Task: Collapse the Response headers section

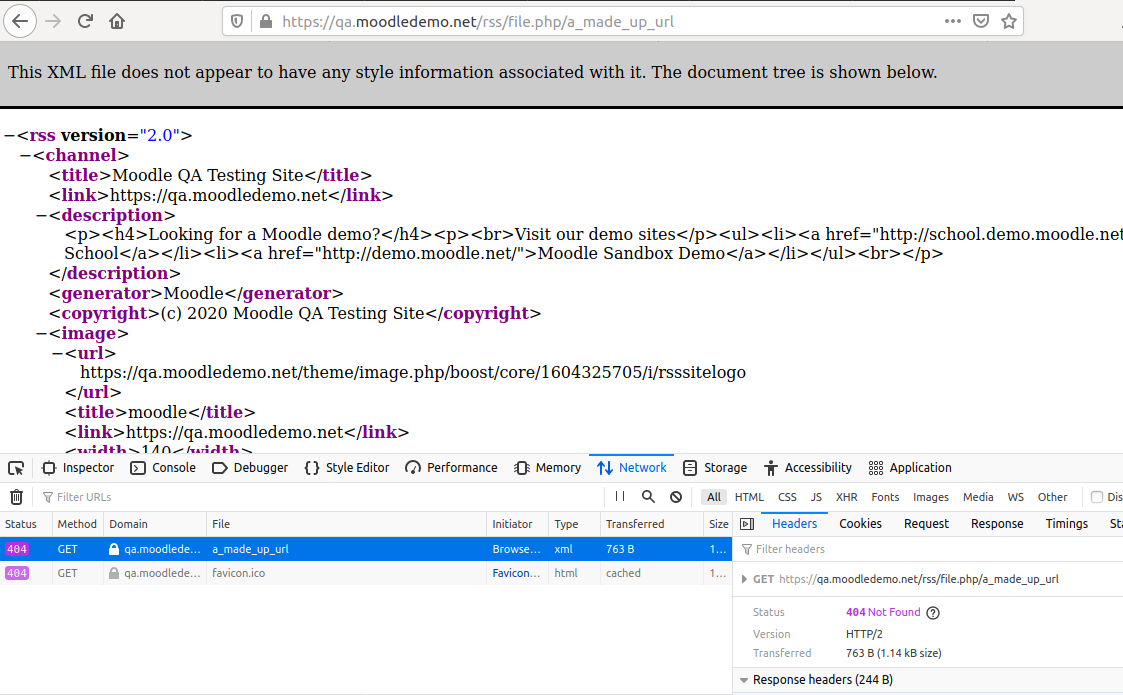Action: [x=744, y=680]
